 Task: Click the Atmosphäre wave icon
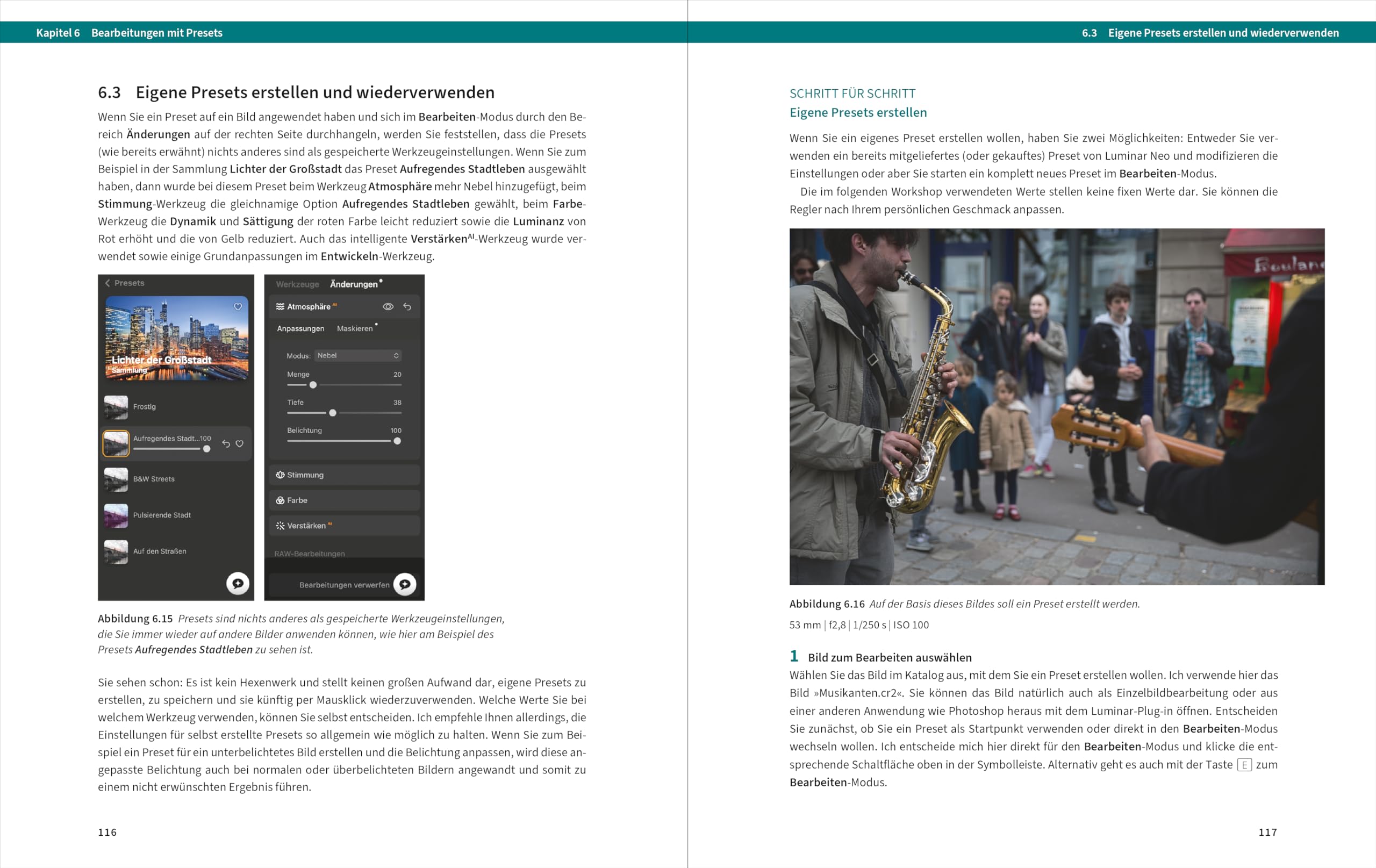point(280,307)
